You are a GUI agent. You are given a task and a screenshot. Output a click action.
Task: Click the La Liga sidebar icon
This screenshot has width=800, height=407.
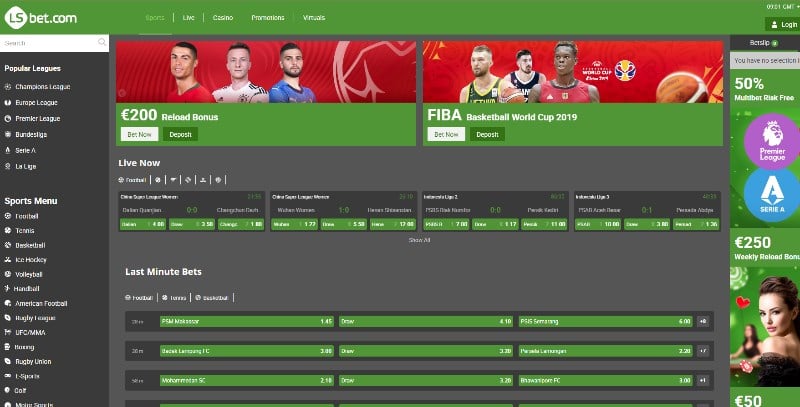point(8,166)
